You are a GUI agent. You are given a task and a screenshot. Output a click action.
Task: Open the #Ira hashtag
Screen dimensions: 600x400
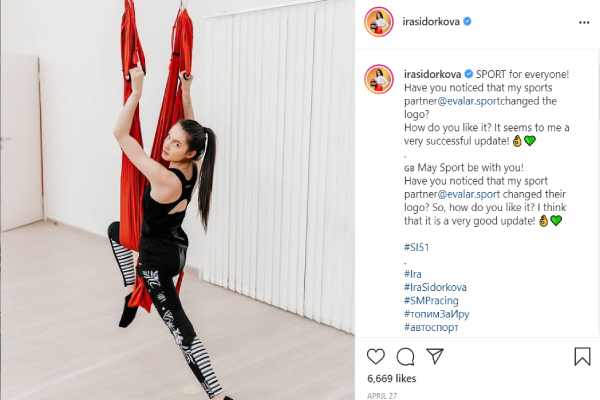pyautogui.click(x=413, y=274)
